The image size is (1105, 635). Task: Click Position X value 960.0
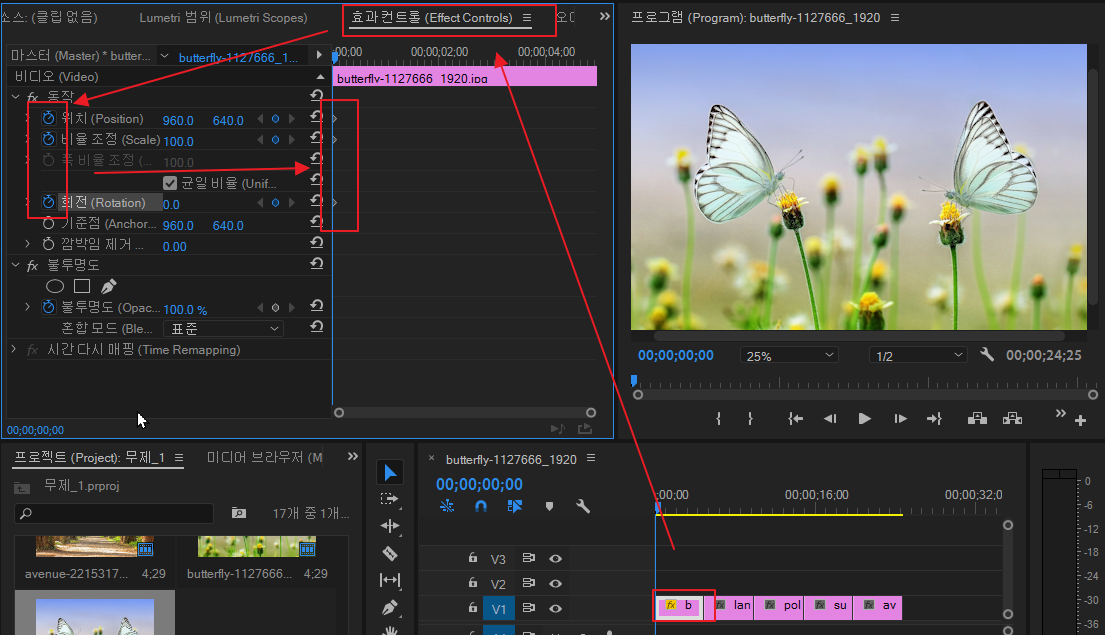(178, 121)
